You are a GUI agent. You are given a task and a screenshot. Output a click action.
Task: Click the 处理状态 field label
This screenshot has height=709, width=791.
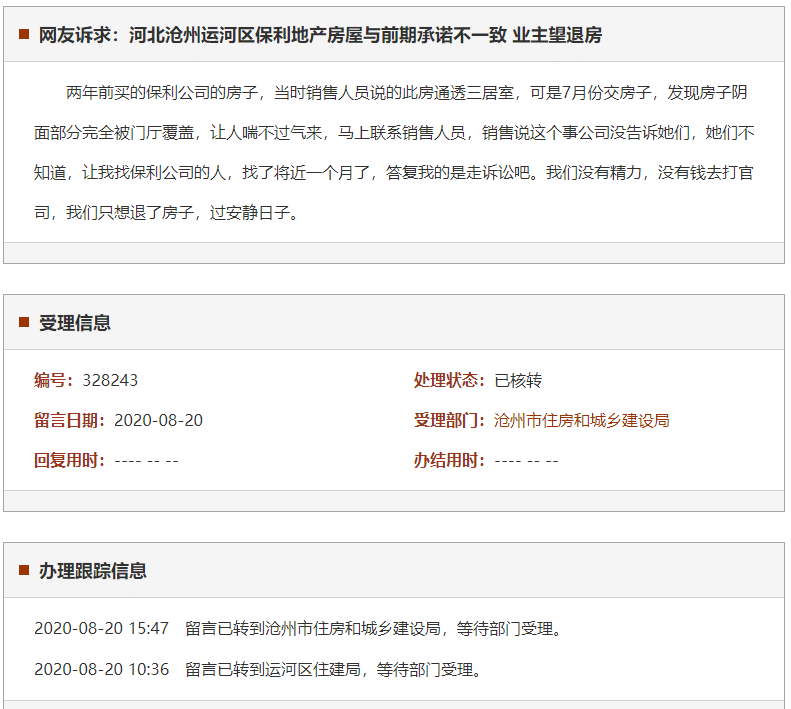point(449,380)
